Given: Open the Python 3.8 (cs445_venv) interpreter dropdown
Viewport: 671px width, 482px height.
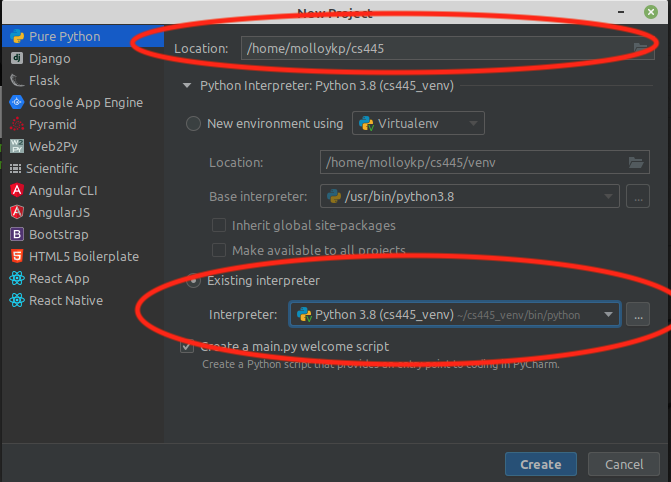Looking at the screenshot, I should (454, 315).
